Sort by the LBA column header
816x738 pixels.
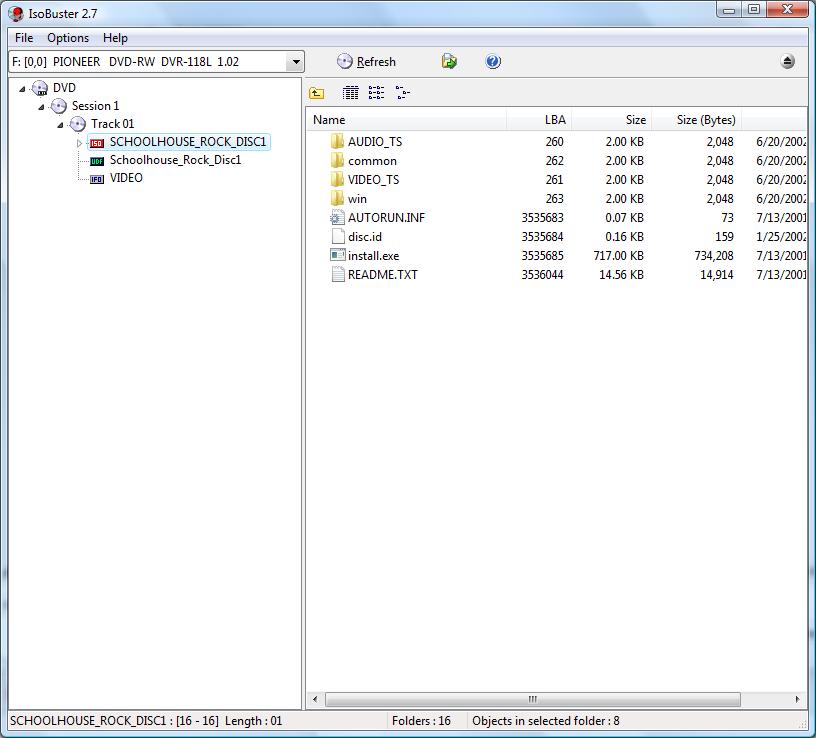tap(539, 120)
